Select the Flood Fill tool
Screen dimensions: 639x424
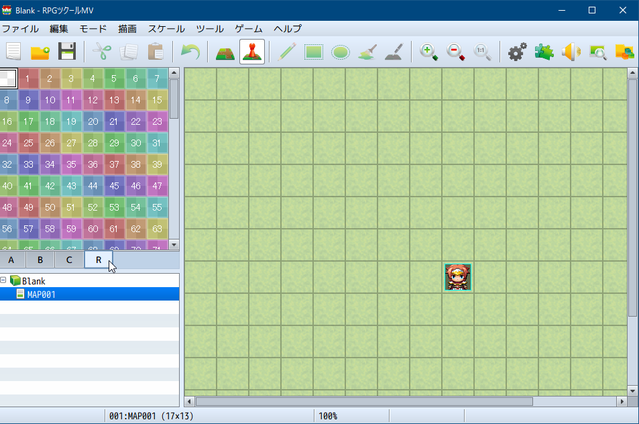(367, 52)
